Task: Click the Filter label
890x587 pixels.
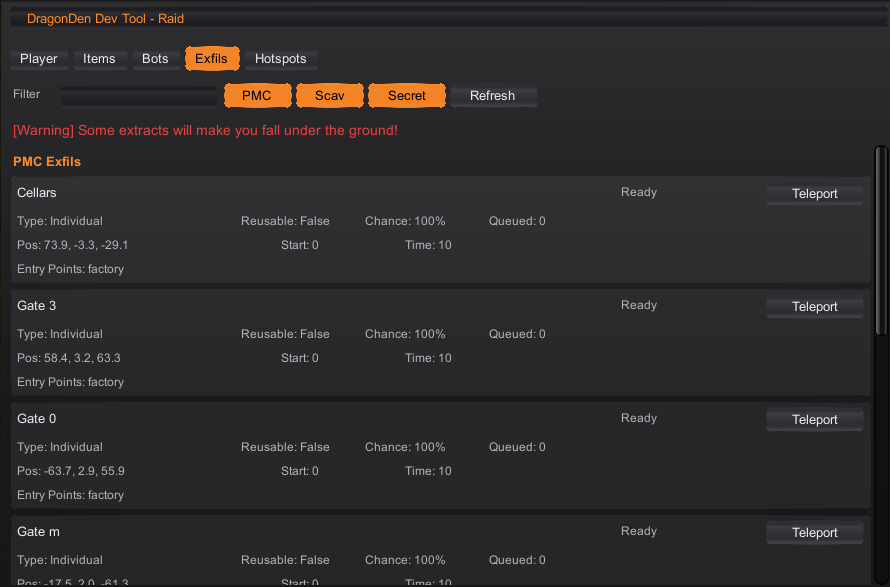Action: pos(27,94)
